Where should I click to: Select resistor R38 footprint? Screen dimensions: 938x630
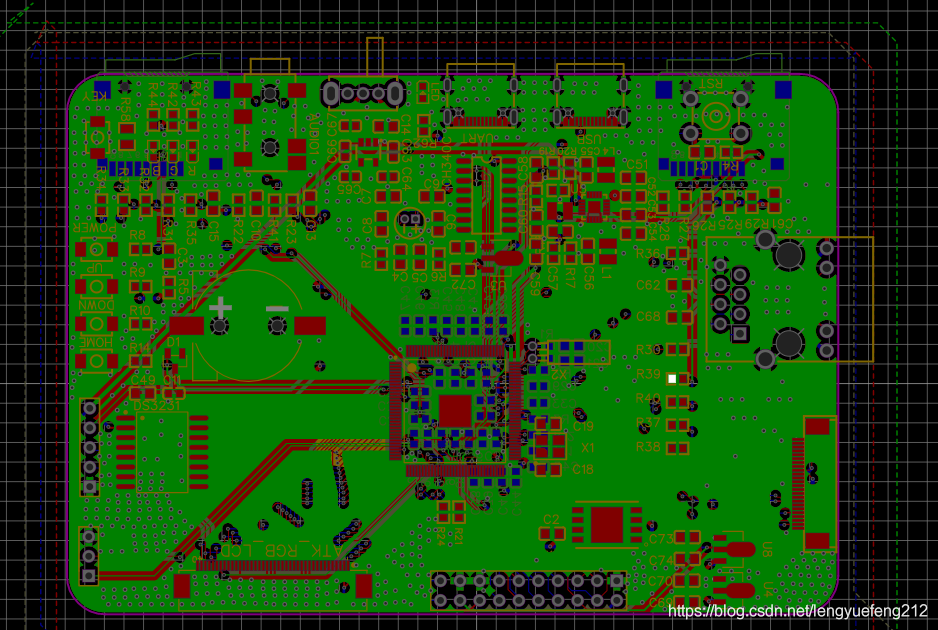[678, 448]
